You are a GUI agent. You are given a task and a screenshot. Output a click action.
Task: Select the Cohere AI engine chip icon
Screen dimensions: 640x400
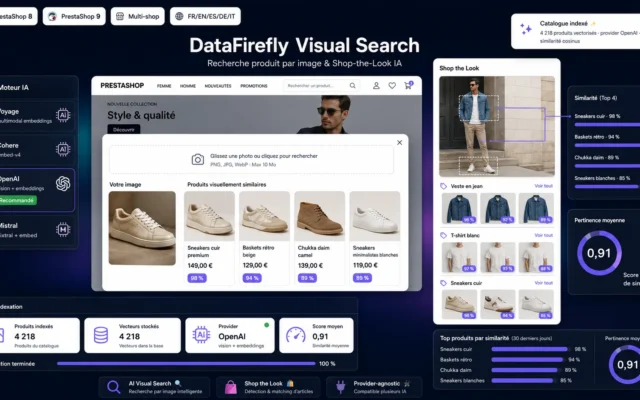63,149
